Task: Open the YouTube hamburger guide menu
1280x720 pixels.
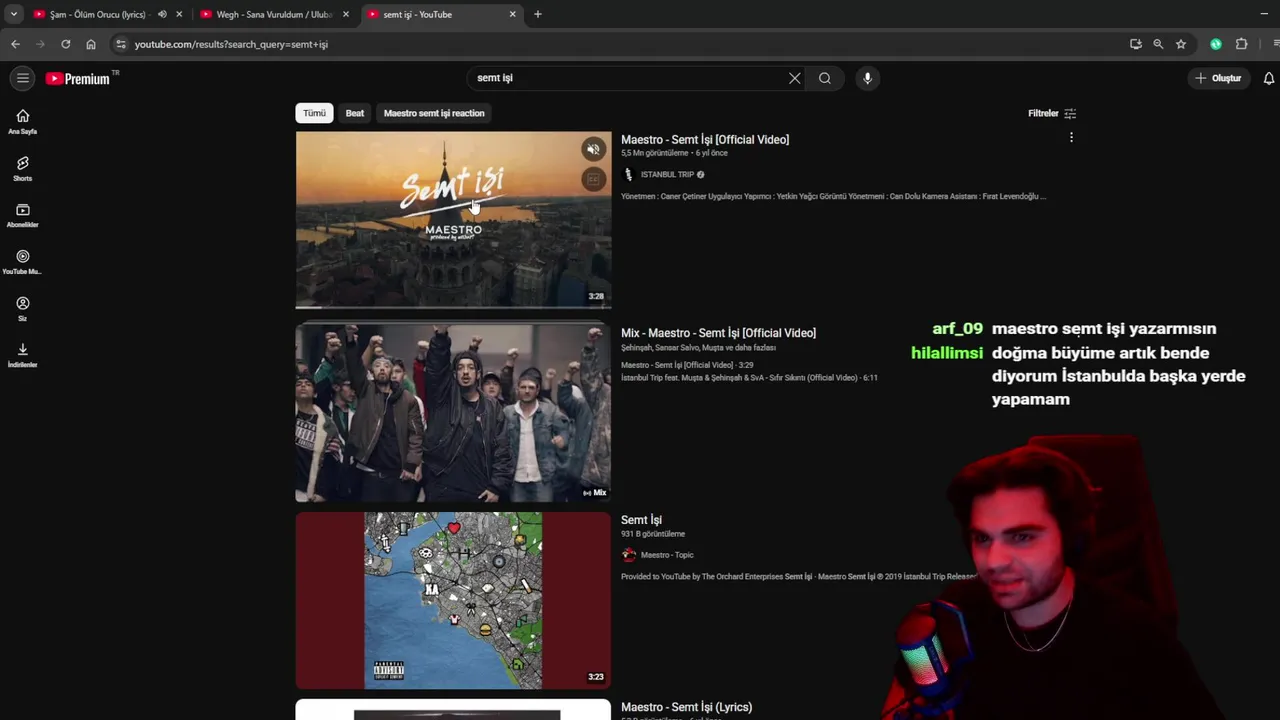Action: pos(22,78)
